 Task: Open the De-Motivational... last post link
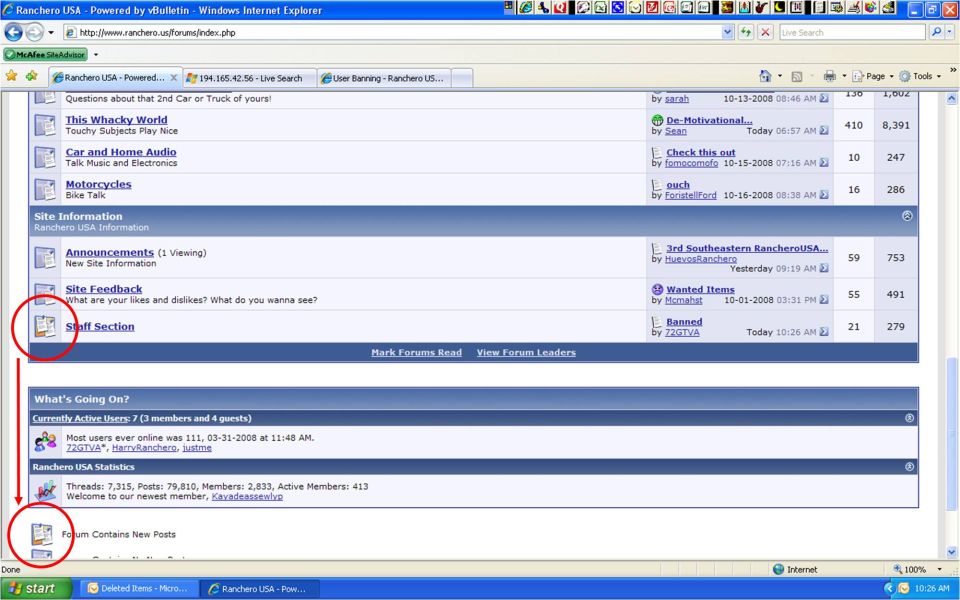click(x=709, y=120)
